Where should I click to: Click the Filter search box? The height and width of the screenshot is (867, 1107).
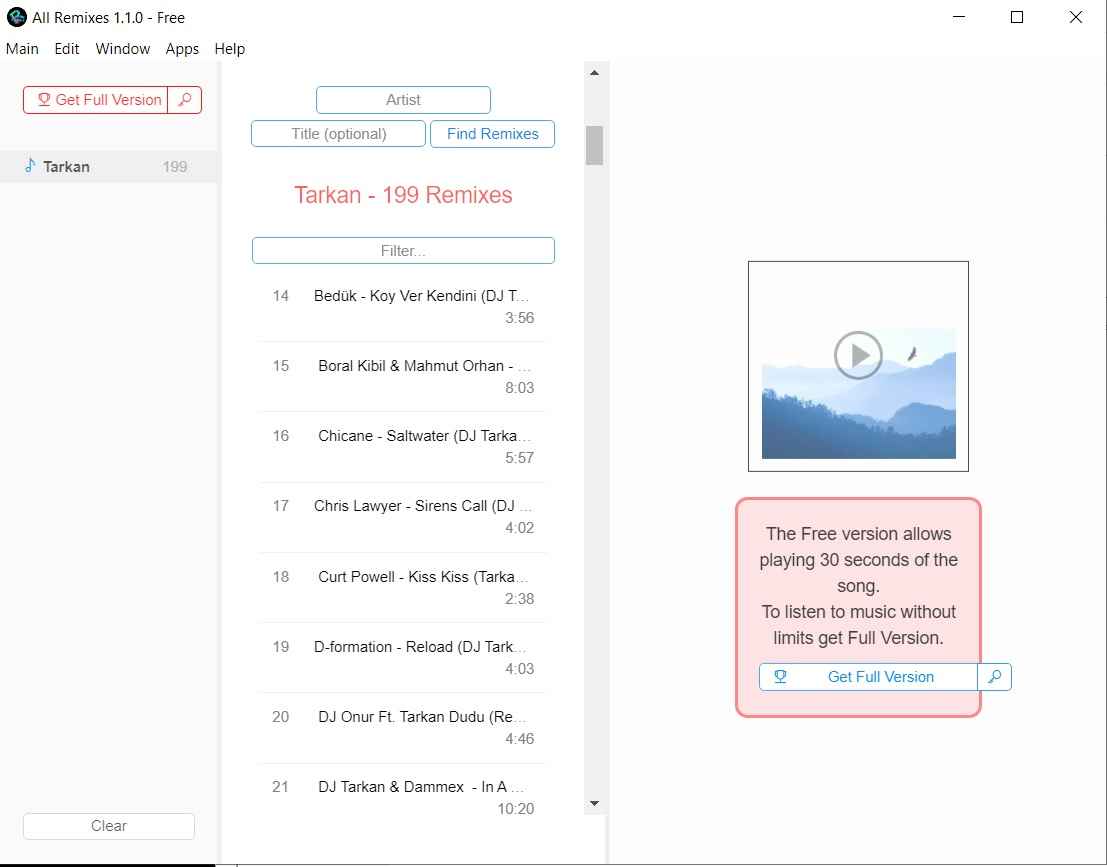coord(403,251)
